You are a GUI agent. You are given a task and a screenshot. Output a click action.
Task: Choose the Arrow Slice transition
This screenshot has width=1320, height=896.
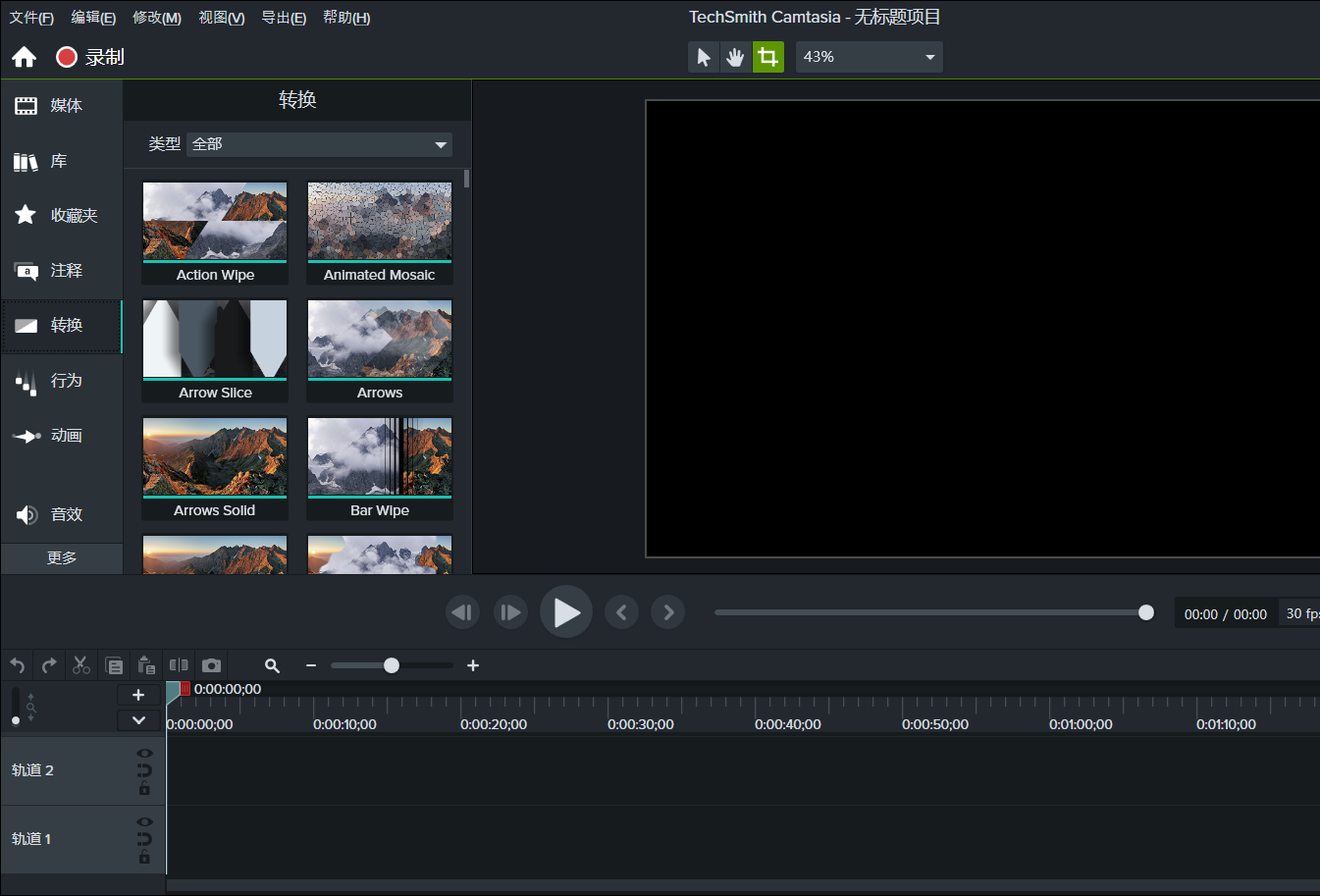[x=215, y=351]
